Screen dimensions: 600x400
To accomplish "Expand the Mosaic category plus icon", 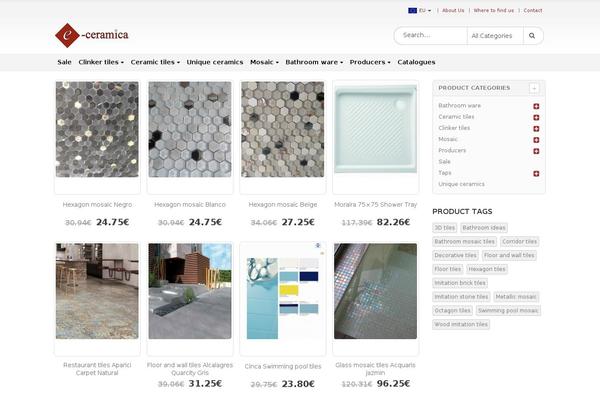I will click(x=536, y=140).
